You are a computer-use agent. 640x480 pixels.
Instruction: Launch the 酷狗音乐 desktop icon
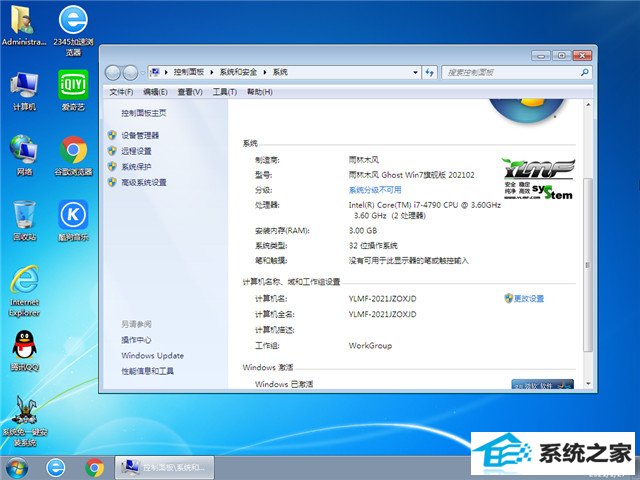tap(73, 220)
